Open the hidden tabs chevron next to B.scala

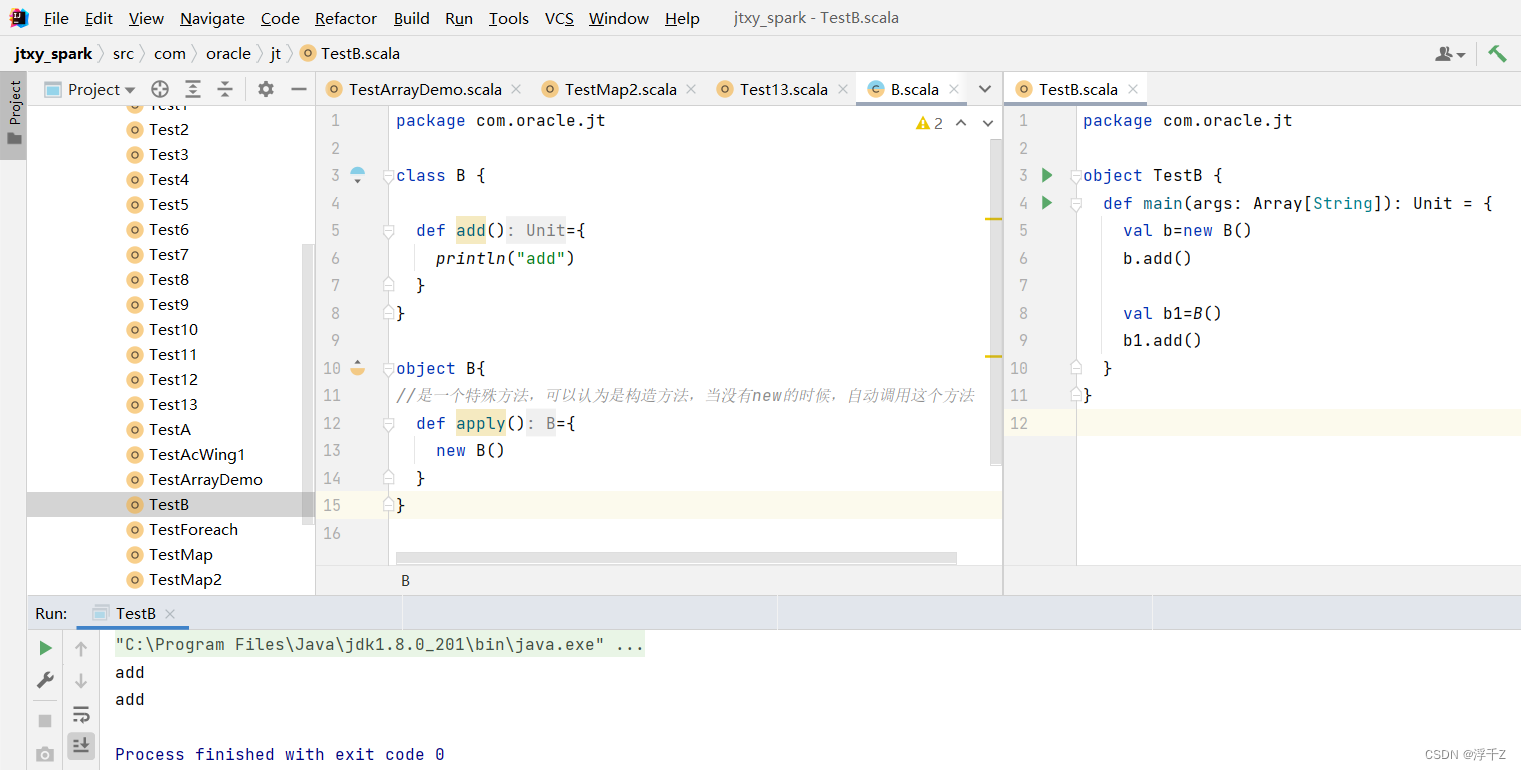click(x=985, y=89)
